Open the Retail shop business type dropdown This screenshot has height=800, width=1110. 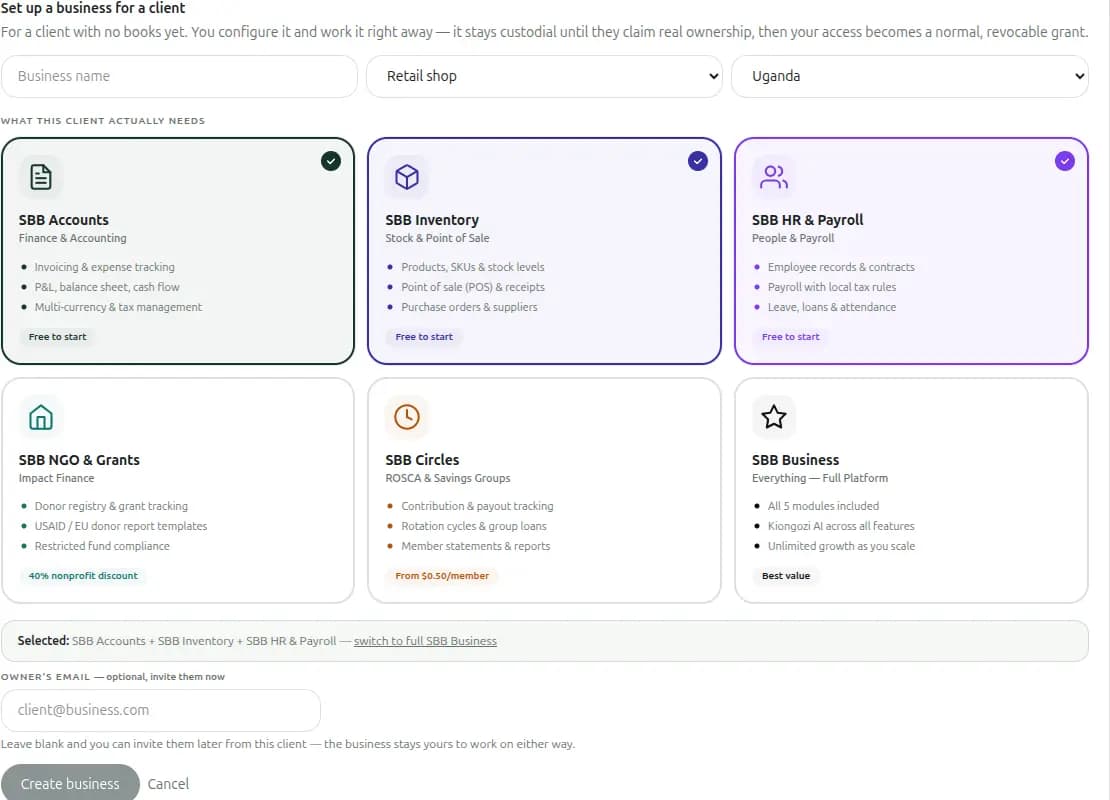(544, 76)
